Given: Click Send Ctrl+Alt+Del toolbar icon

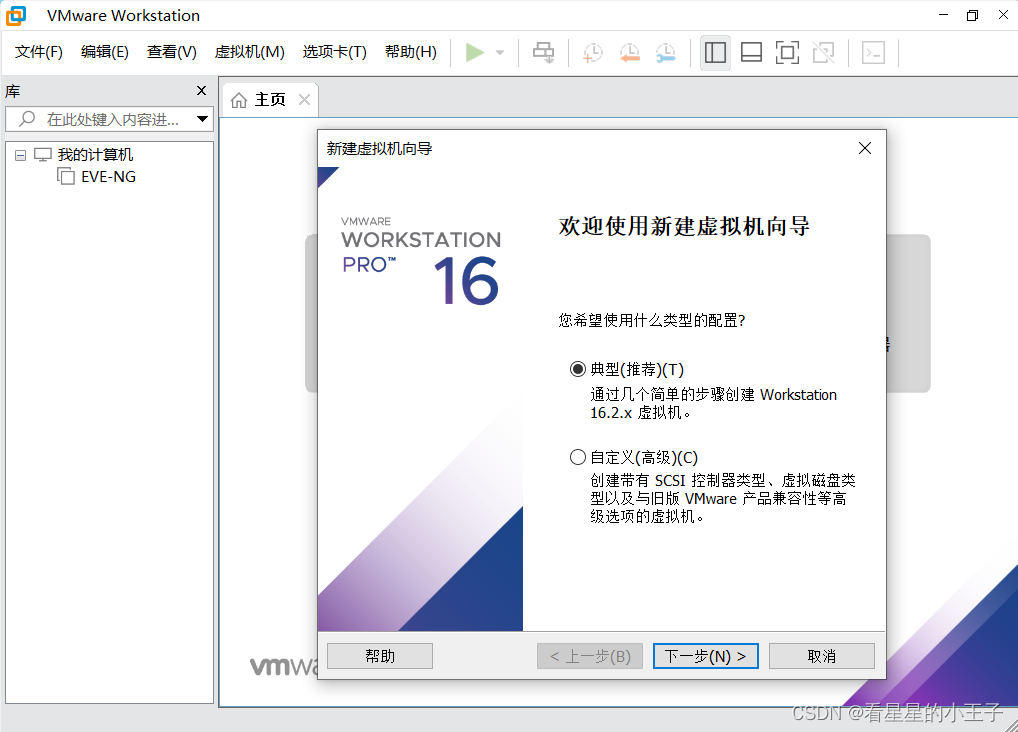Looking at the screenshot, I should [543, 52].
